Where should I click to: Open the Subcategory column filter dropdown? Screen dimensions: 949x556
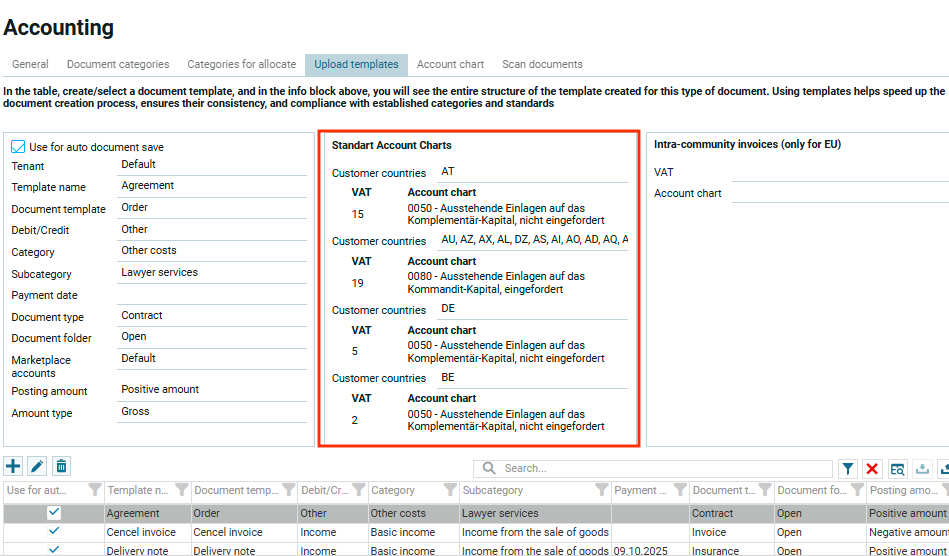click(x=599, y=490)
